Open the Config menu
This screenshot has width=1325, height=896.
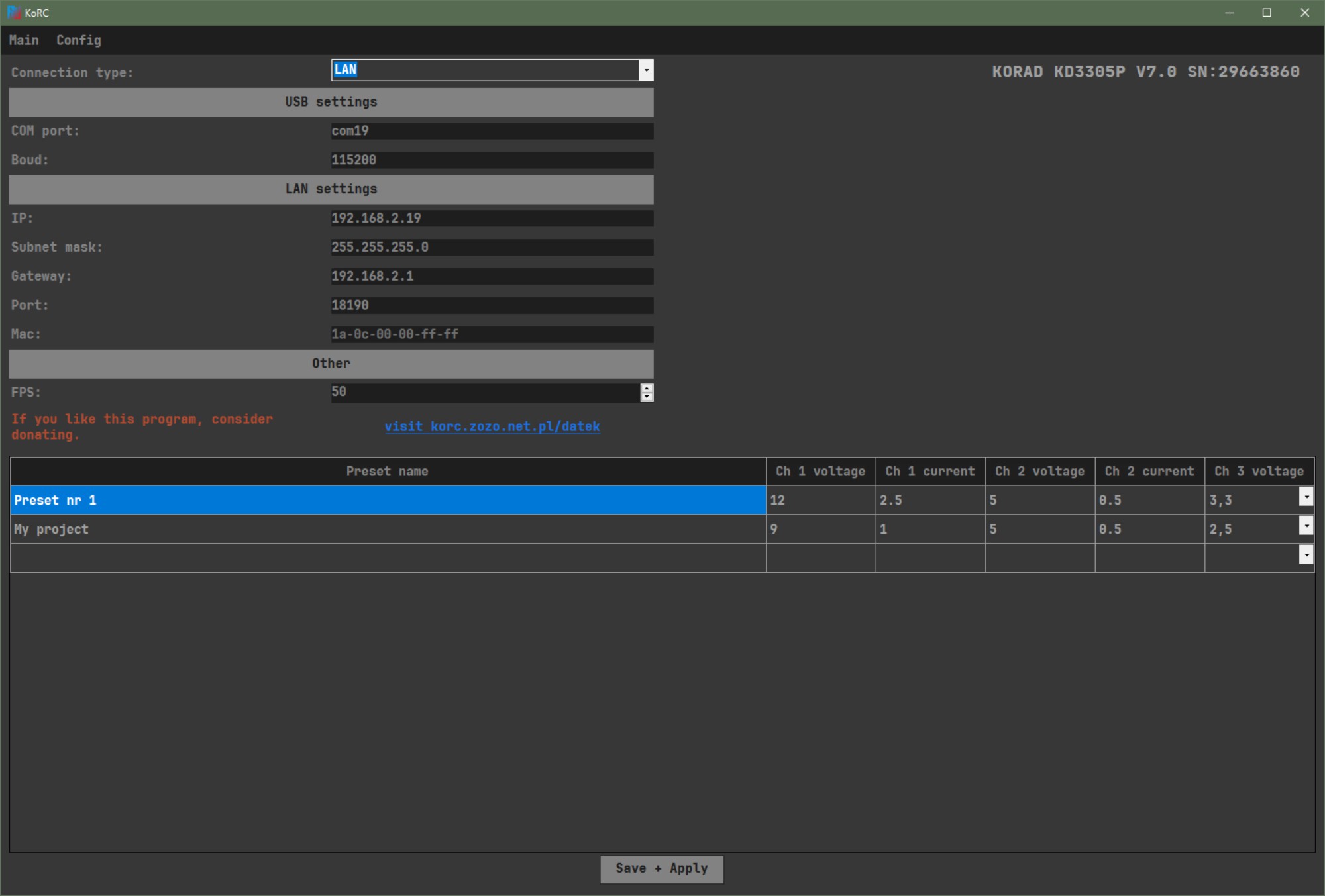(79, 40)
